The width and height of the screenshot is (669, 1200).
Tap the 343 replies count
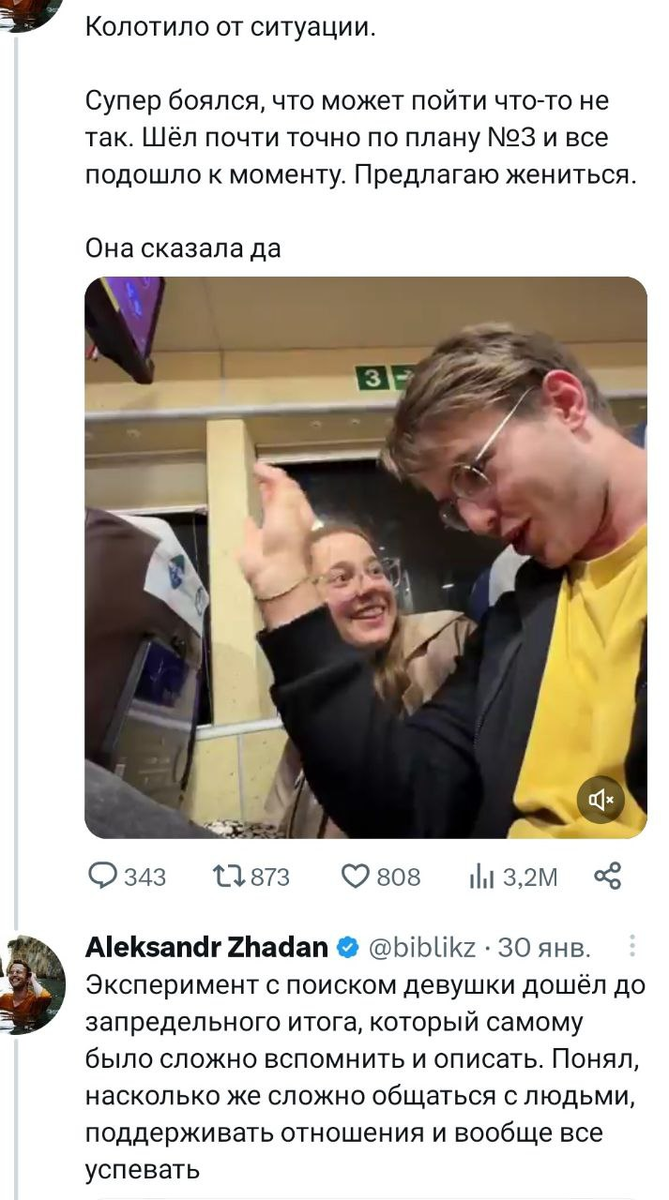pos(144,877)
